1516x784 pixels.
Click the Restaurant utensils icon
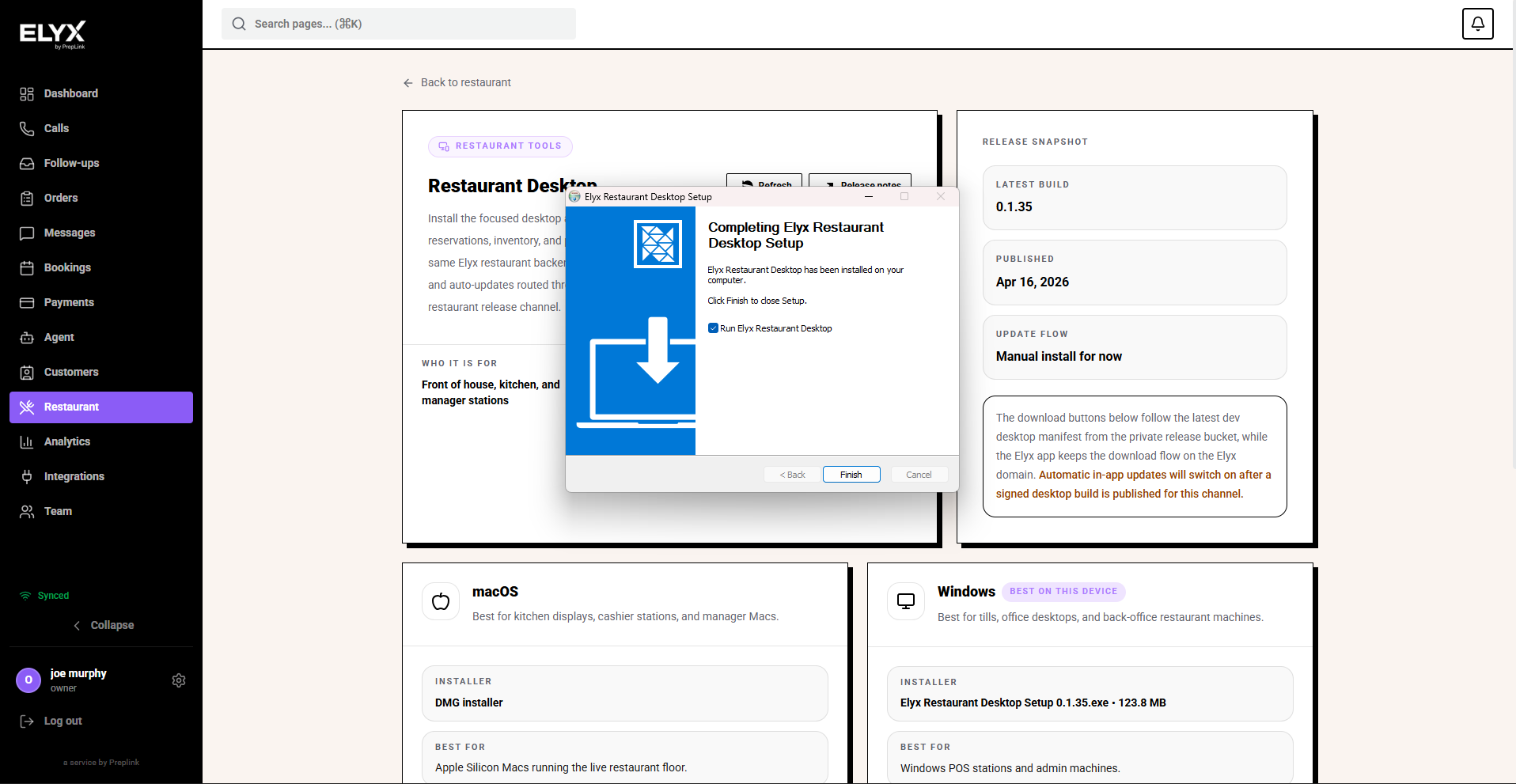pyautogui.click(x=27, y=407)
